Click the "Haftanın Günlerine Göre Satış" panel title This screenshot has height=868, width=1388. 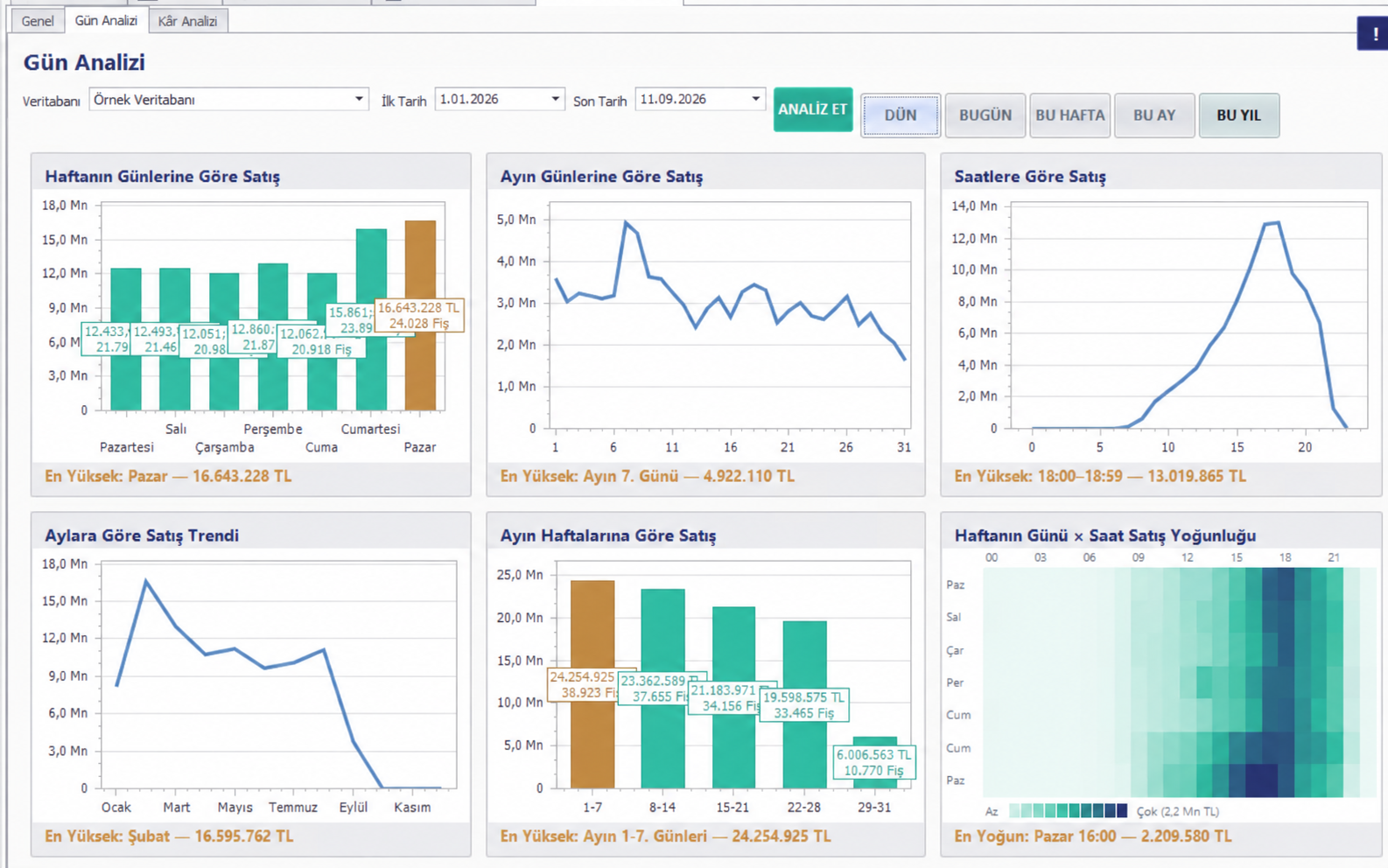coord(163,177)
